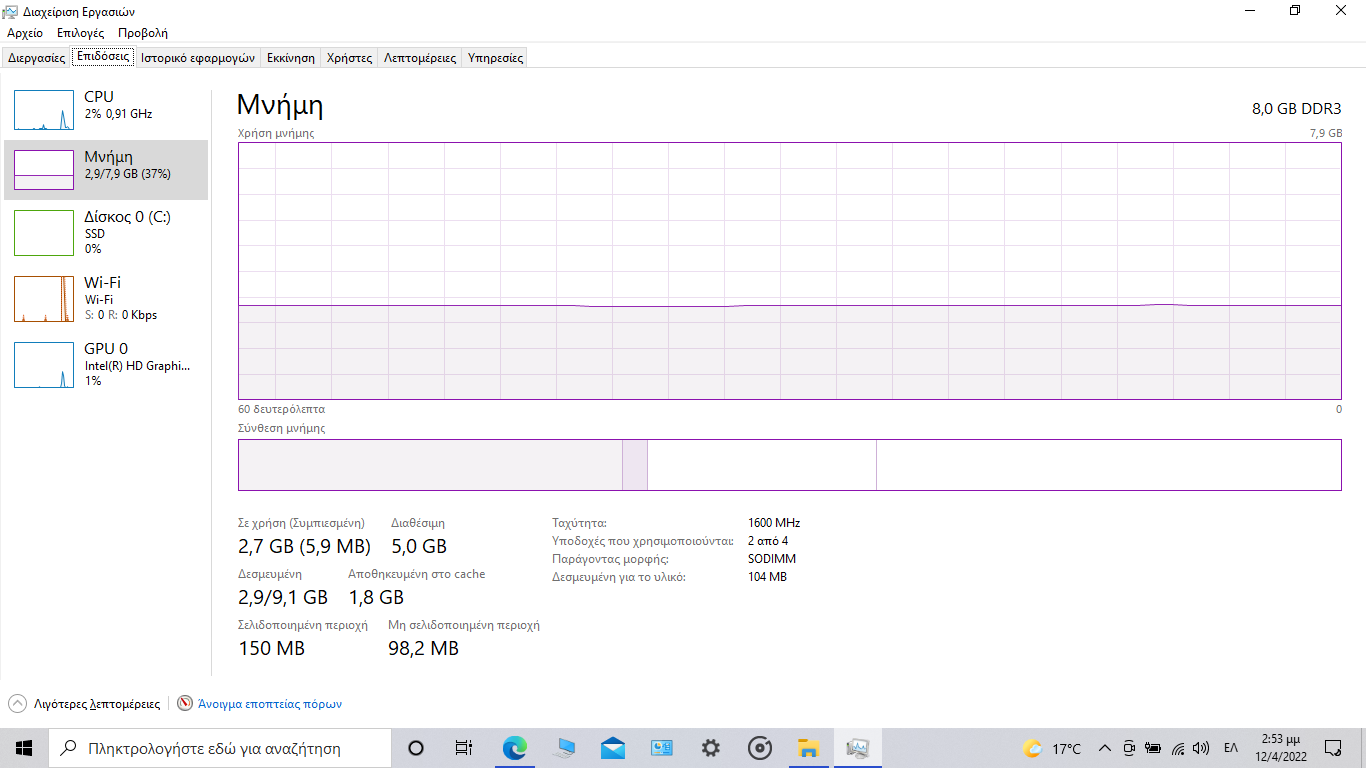Switch to the Εκκίνηση tab
1366x768 pixels.
click(291, 58)
